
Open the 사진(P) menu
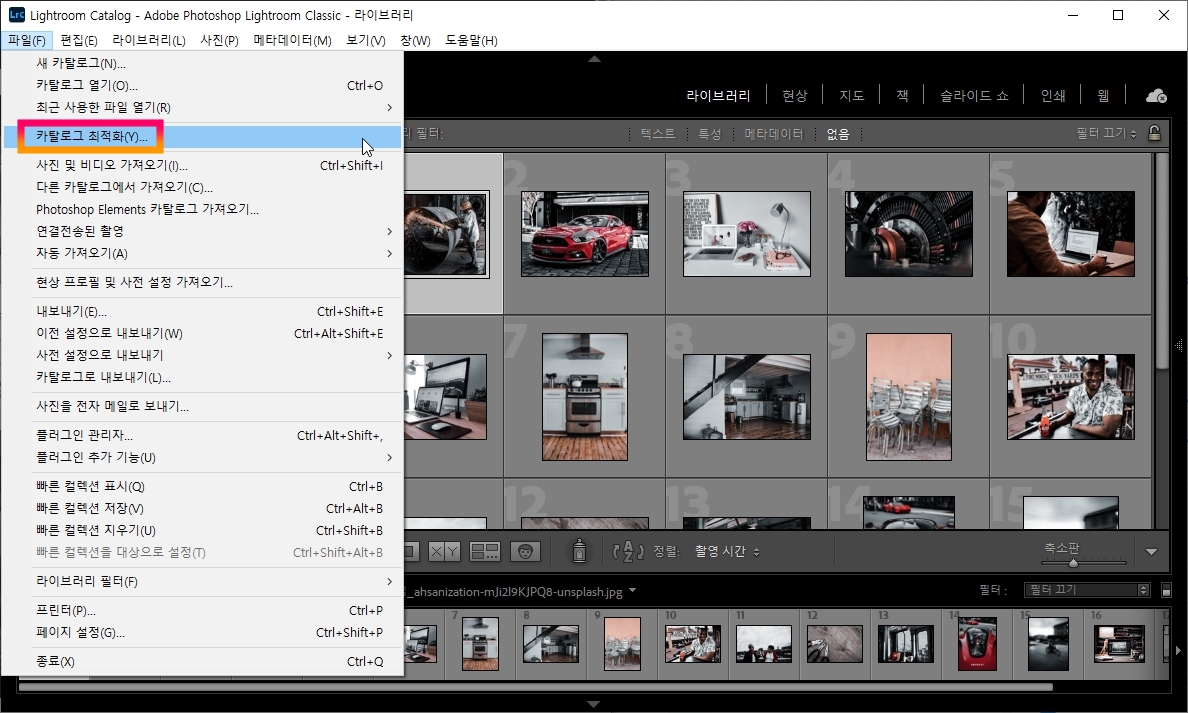click(x=219, y=40)
